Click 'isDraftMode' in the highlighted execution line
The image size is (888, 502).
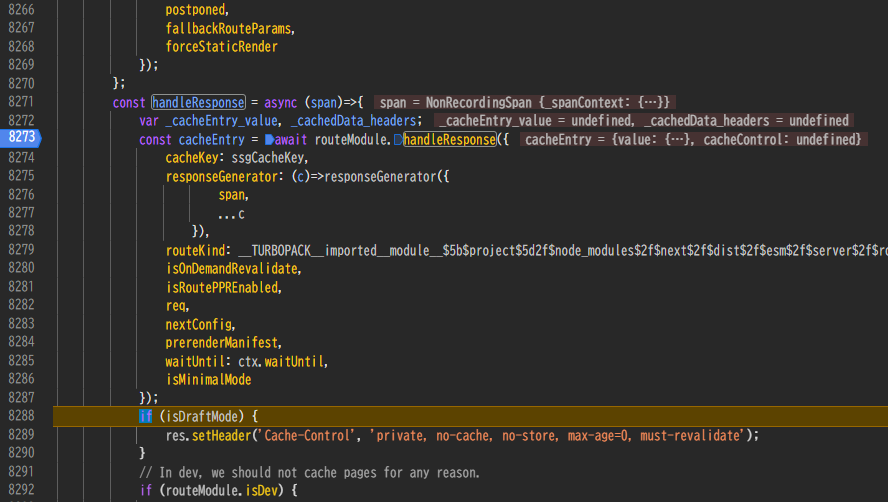tap(202, 416)
